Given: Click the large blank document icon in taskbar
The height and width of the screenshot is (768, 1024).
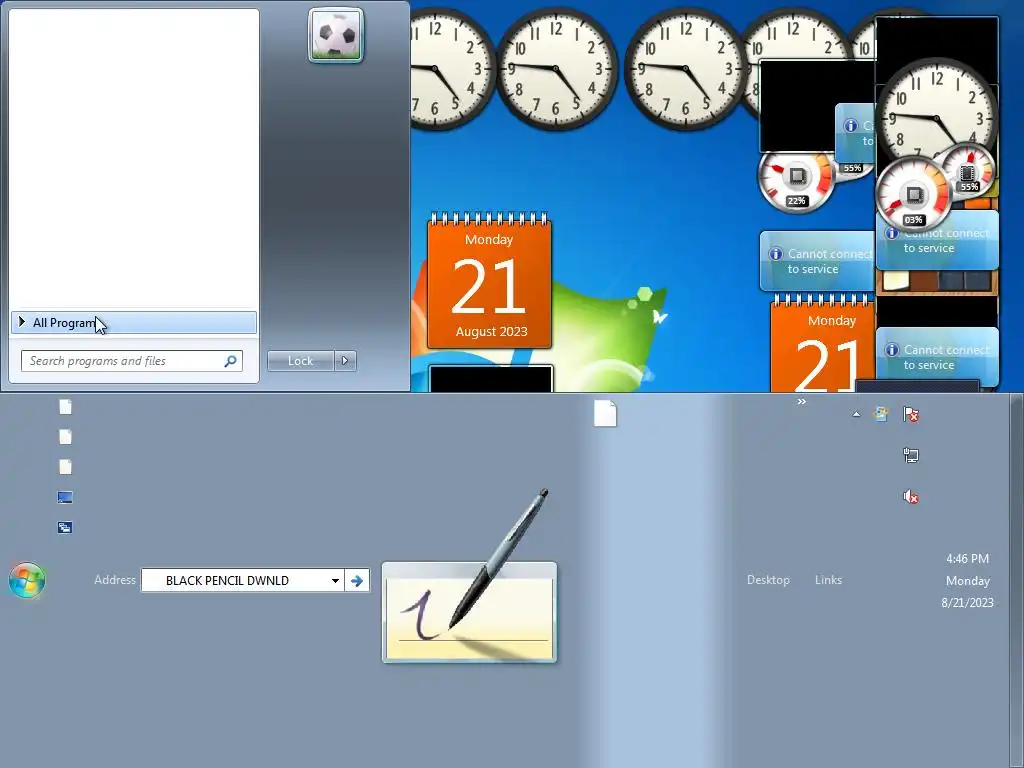Looking at the screenshot, I should click(x=605, y=413).
